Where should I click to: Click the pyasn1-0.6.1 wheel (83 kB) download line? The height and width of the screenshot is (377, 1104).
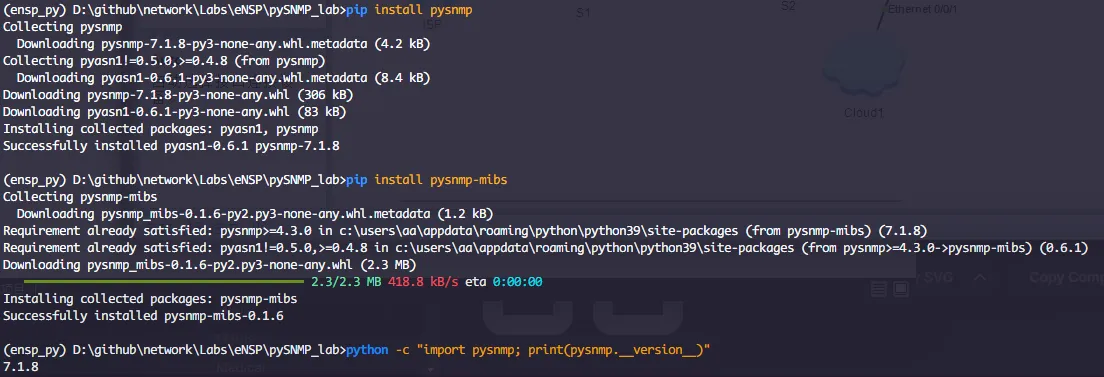(x=175, y=111)
